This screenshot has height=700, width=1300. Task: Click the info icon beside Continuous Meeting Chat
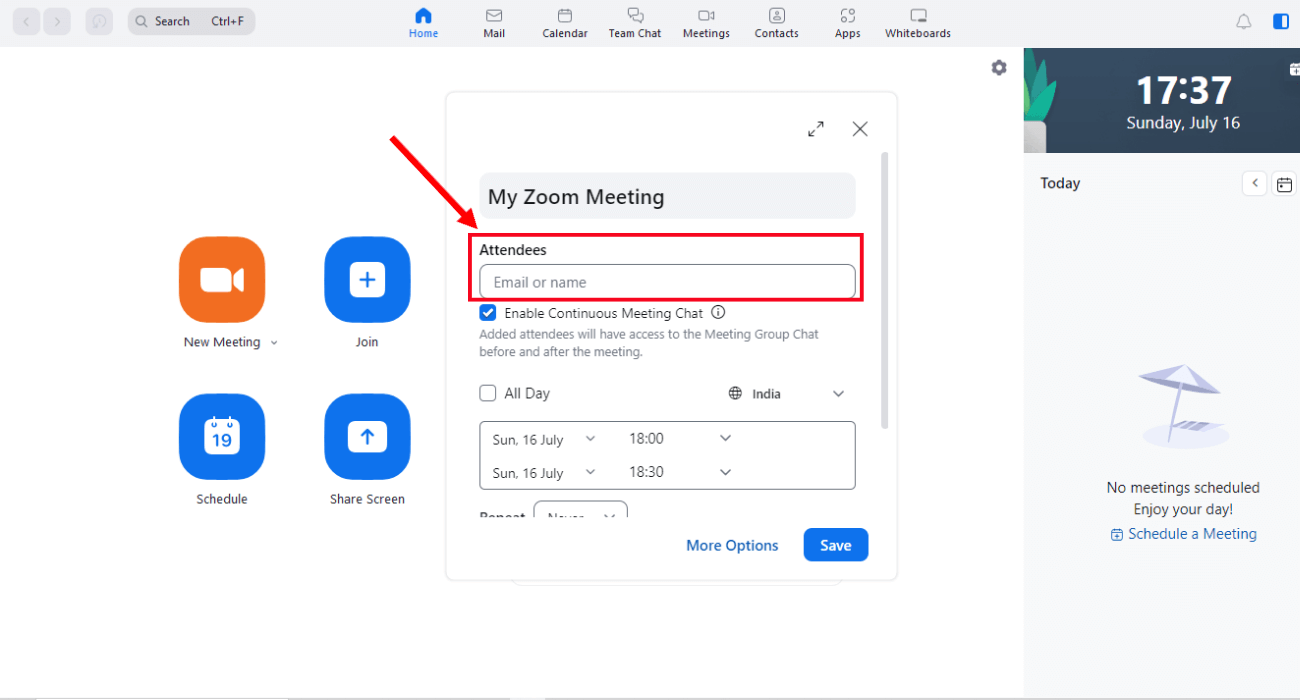pos(718,313)
